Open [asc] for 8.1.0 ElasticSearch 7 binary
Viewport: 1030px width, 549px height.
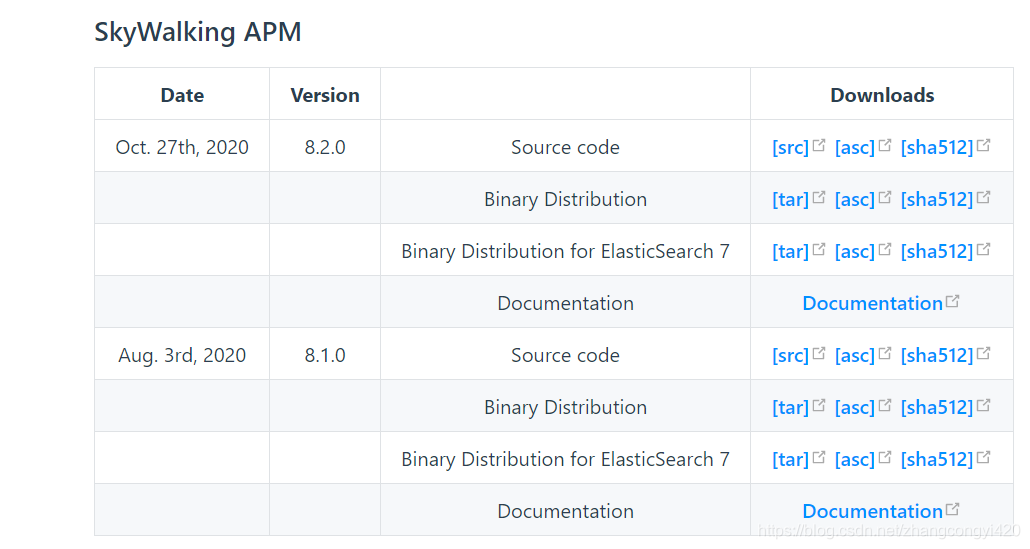(855, 459)
